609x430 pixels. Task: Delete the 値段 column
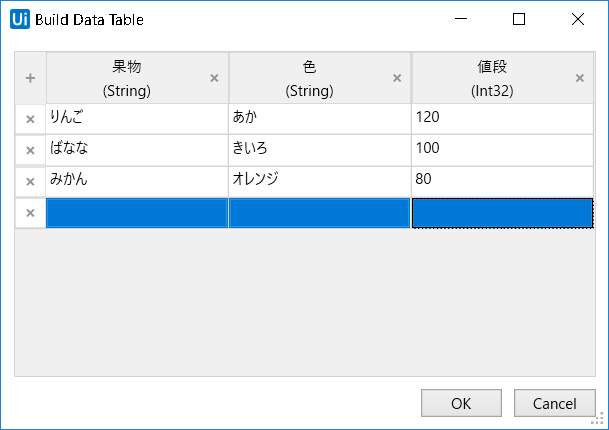point(579,78)
